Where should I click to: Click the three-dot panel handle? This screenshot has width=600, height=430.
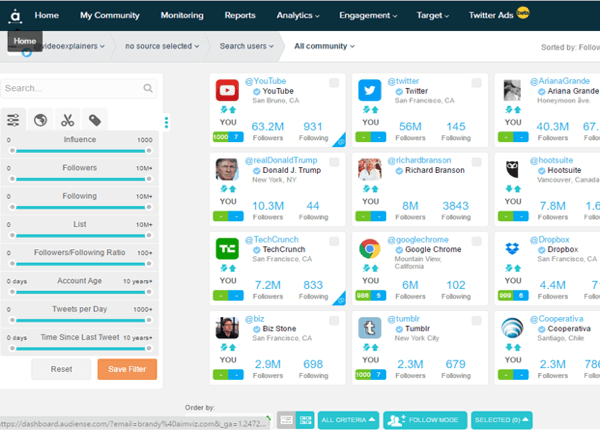[x=166, y=122]
